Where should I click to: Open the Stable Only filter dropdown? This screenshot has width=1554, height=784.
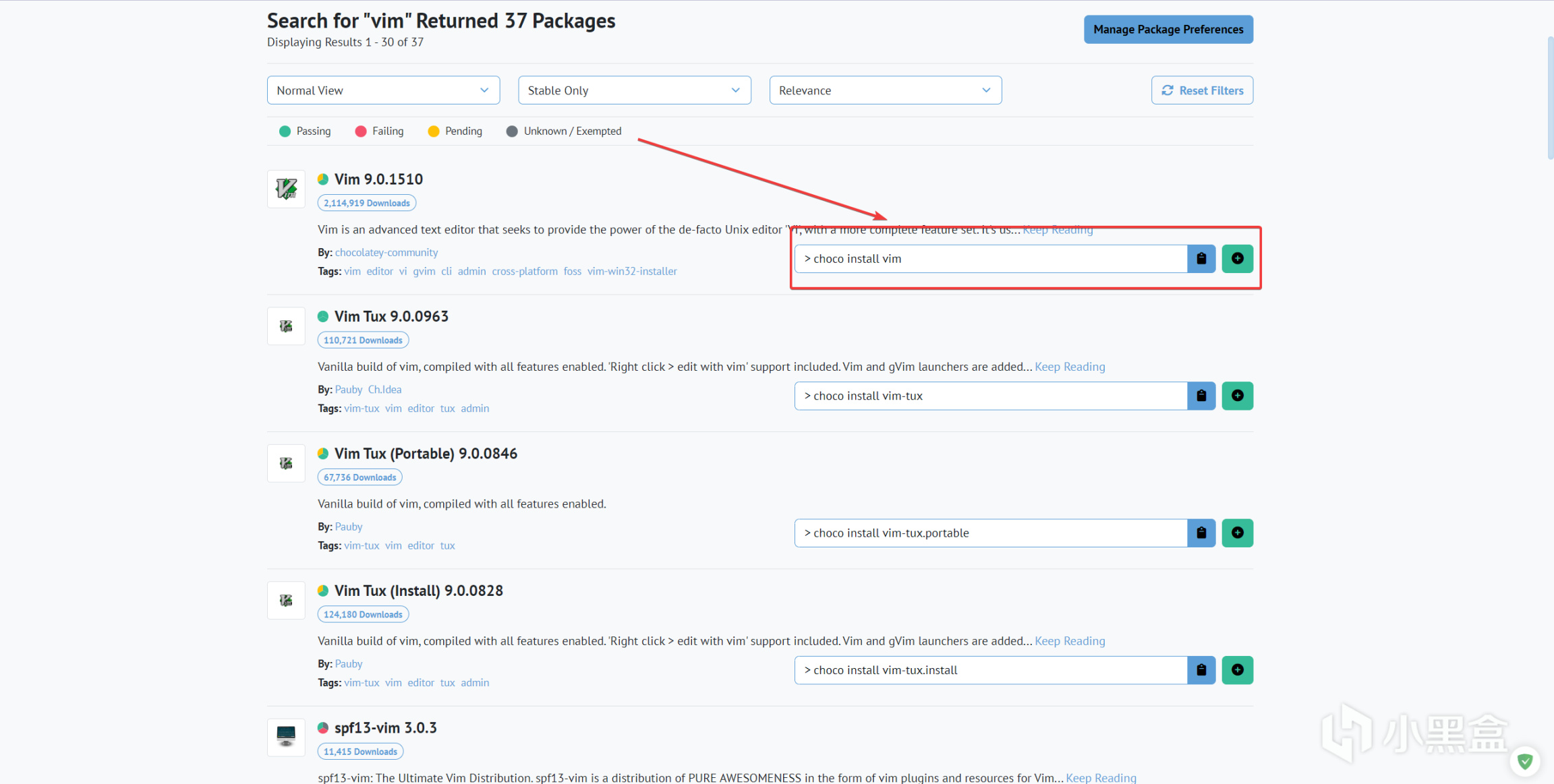[x=634, y=90]
